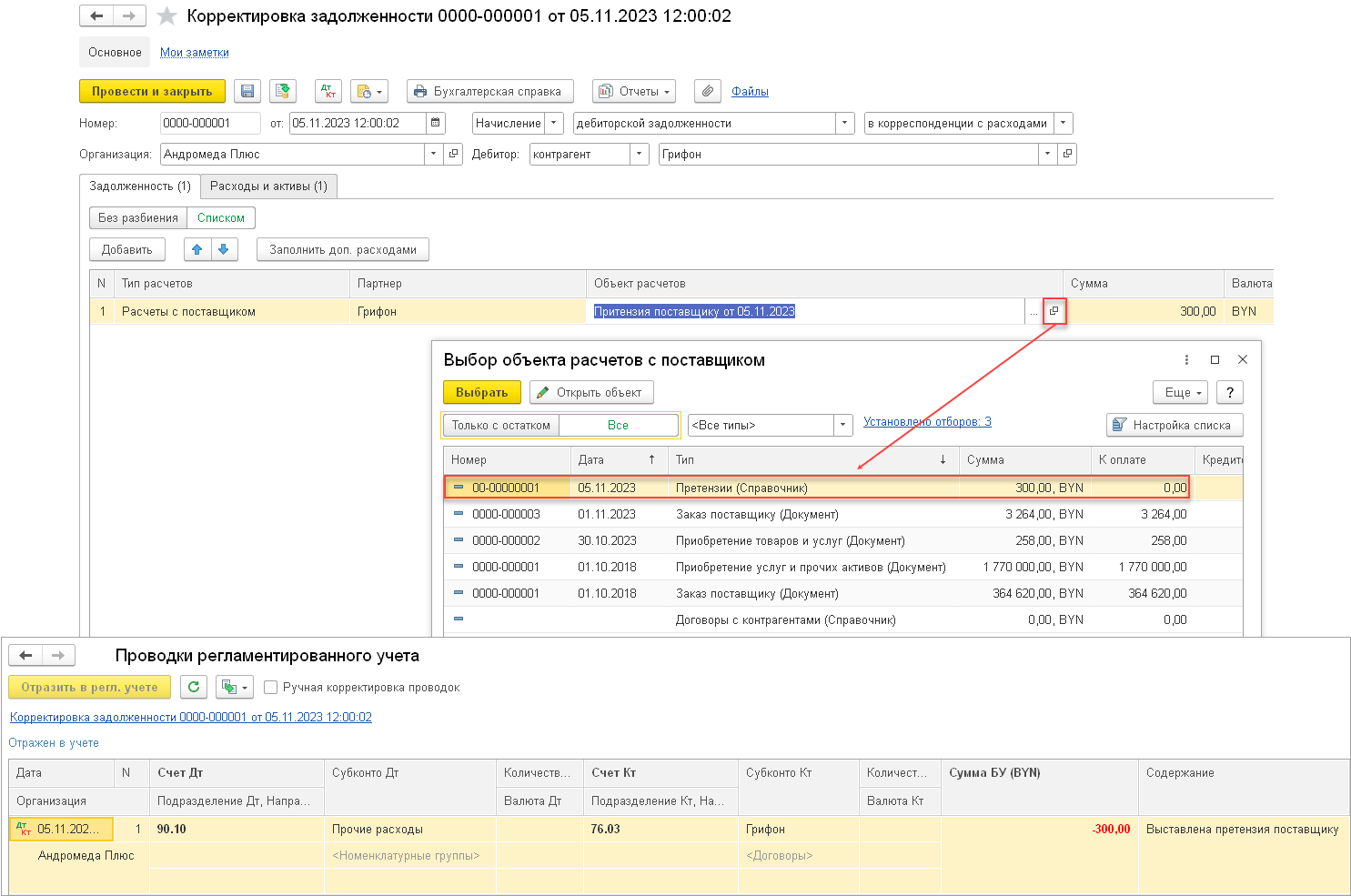The image size is (1351, 896).
Task: Move the row up with the blue arrow
Action: [197, 249]
